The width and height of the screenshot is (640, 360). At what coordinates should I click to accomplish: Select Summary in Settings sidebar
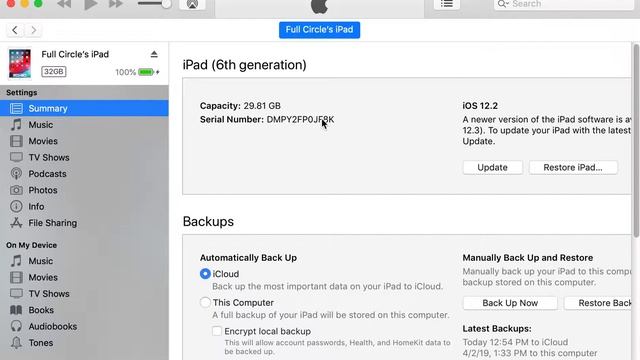(84, 108)
